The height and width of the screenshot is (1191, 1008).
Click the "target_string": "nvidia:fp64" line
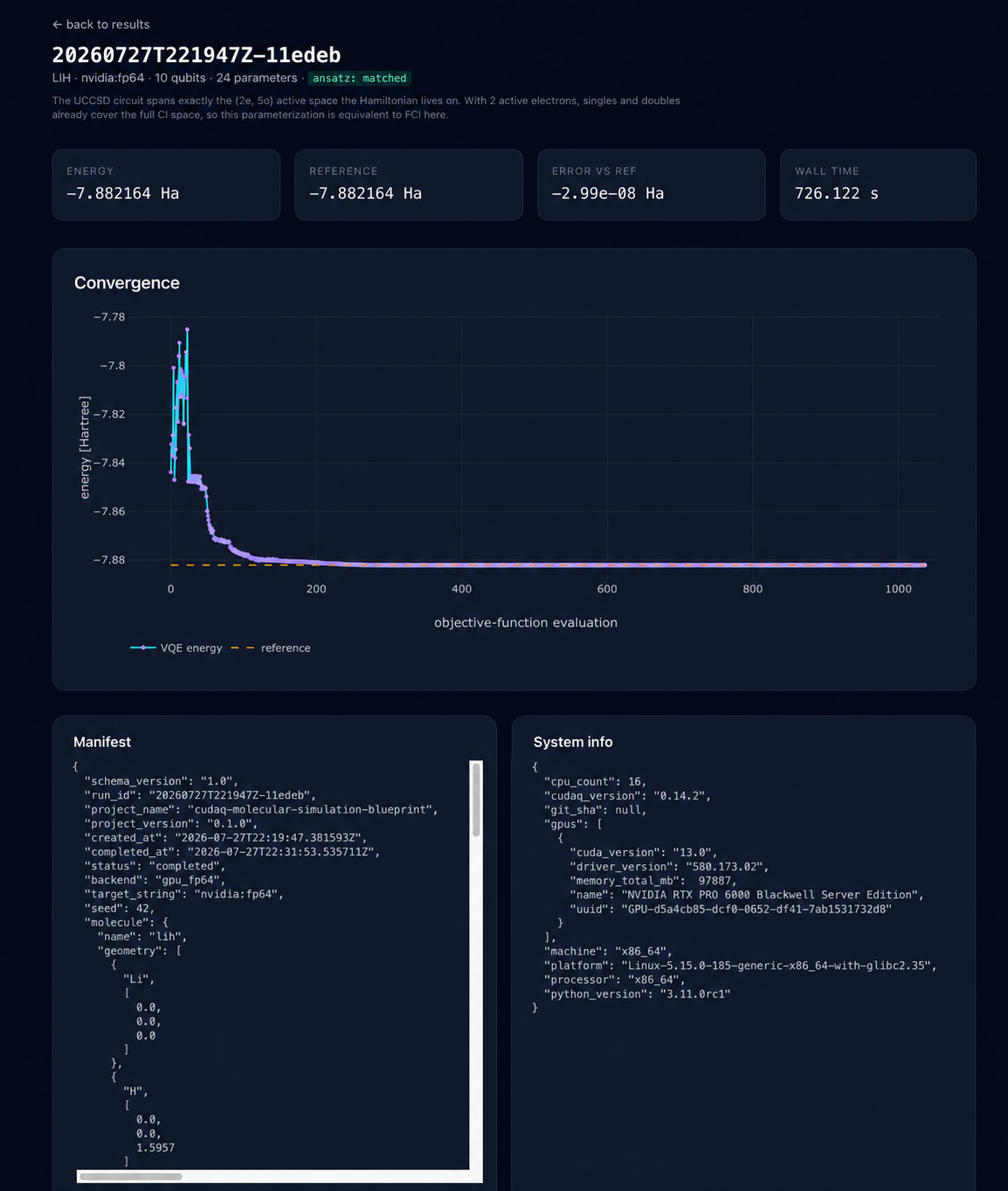coord(183,894)
